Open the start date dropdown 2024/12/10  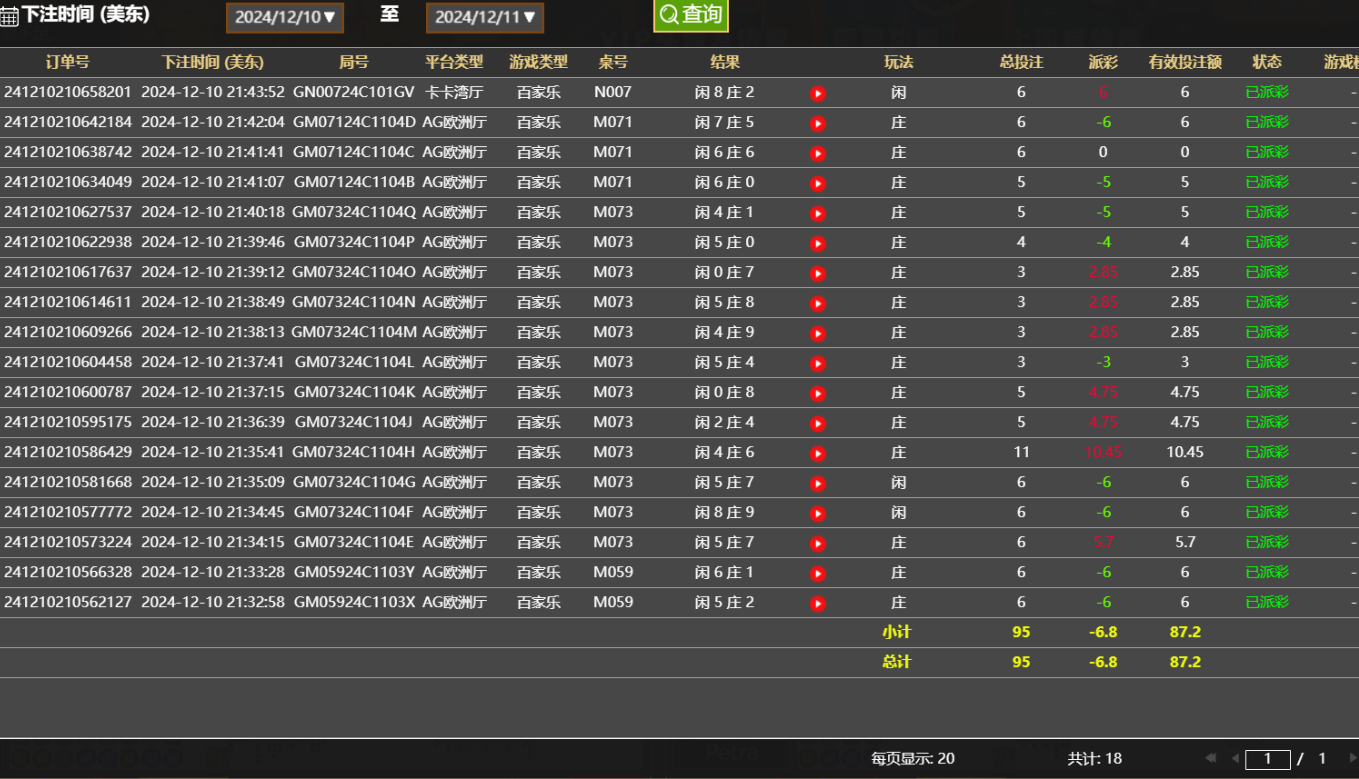[285, 17]
